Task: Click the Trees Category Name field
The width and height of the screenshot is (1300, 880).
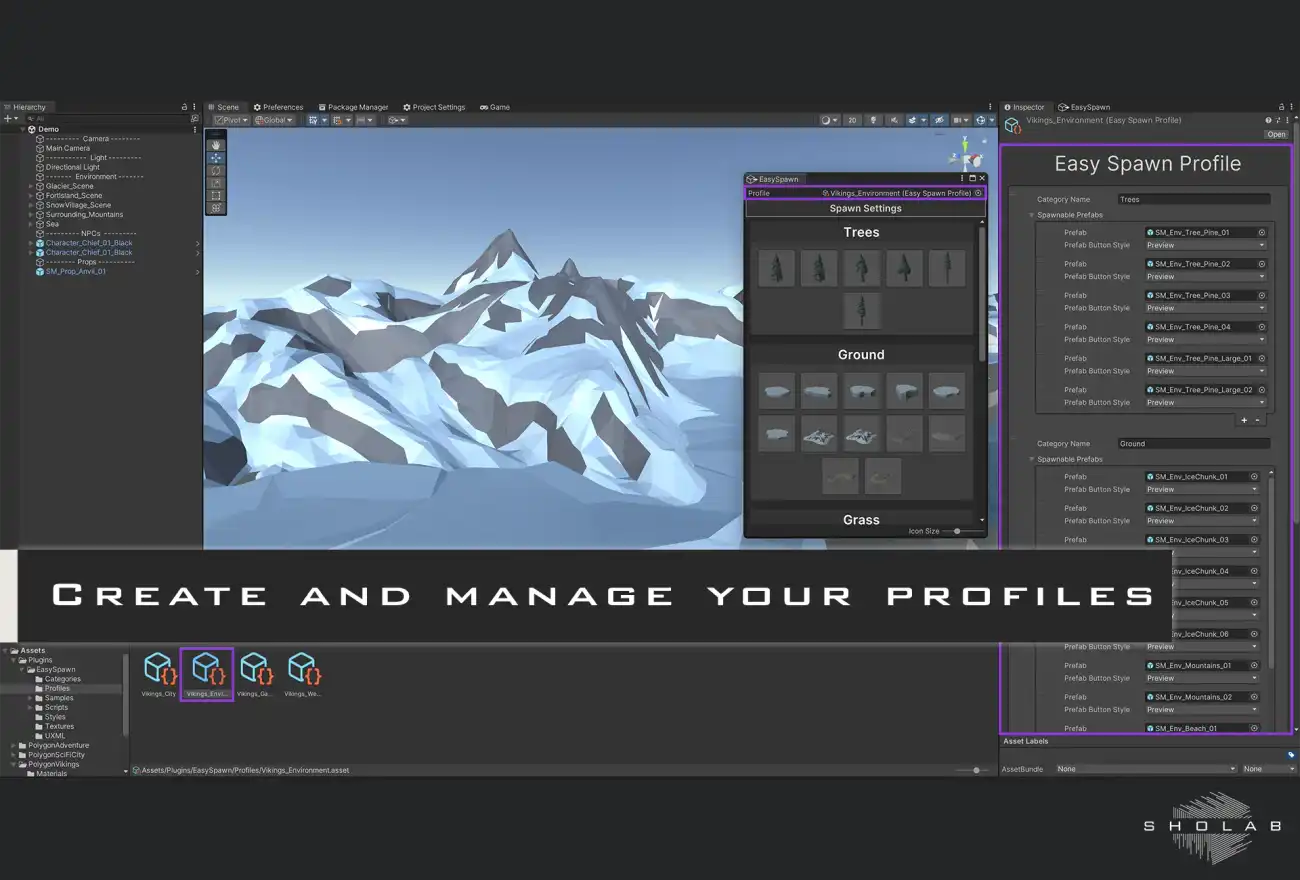Action: click(x=1194, y=199)
